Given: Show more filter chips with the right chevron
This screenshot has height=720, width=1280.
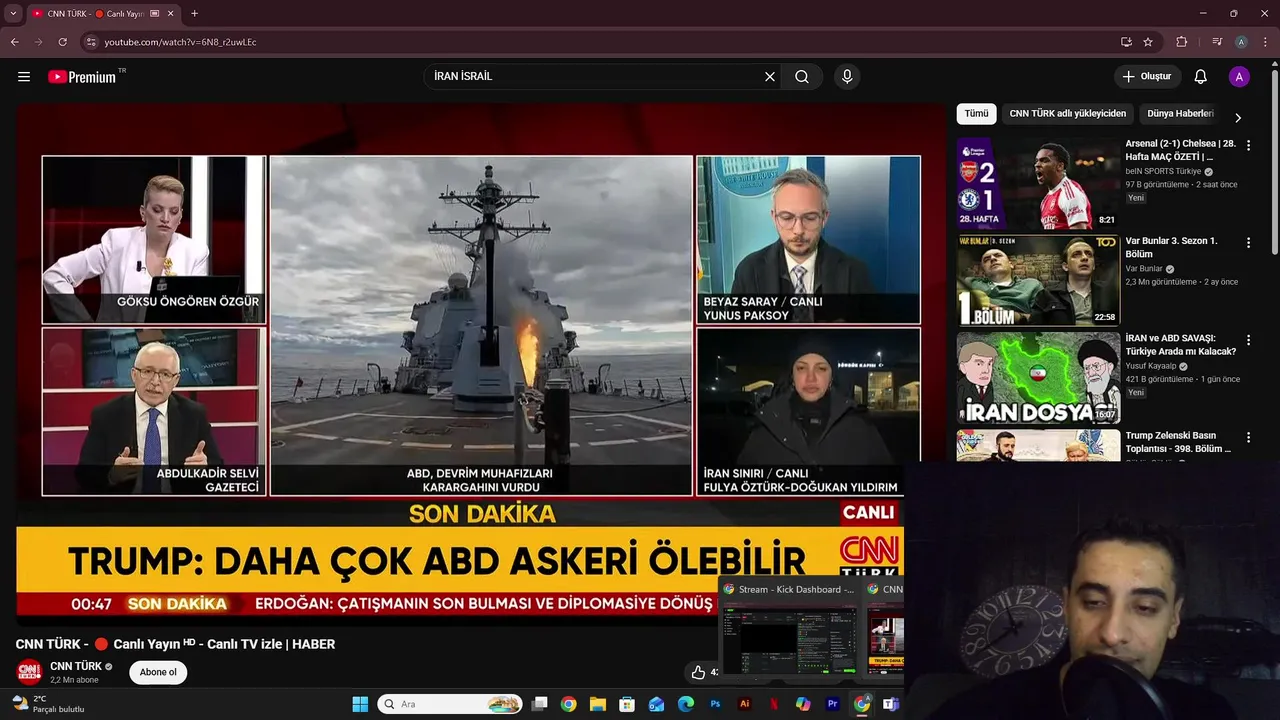Looking at the screenshot, I should (x=1237, y=117).
